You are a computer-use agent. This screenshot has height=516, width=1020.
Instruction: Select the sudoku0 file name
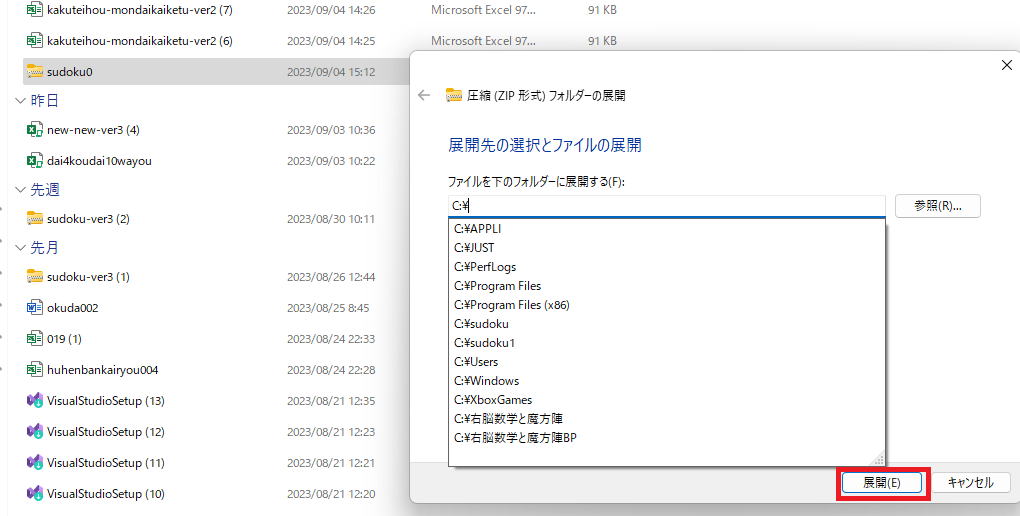[x=70, y=72]
